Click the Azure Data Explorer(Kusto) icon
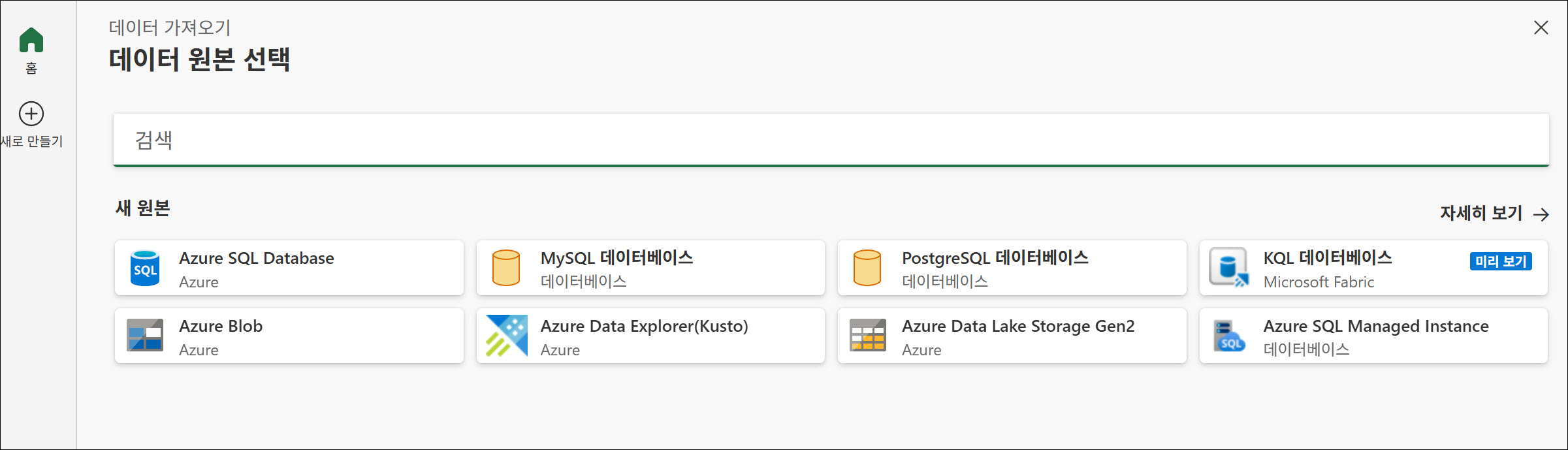 [x=506, y=336]
